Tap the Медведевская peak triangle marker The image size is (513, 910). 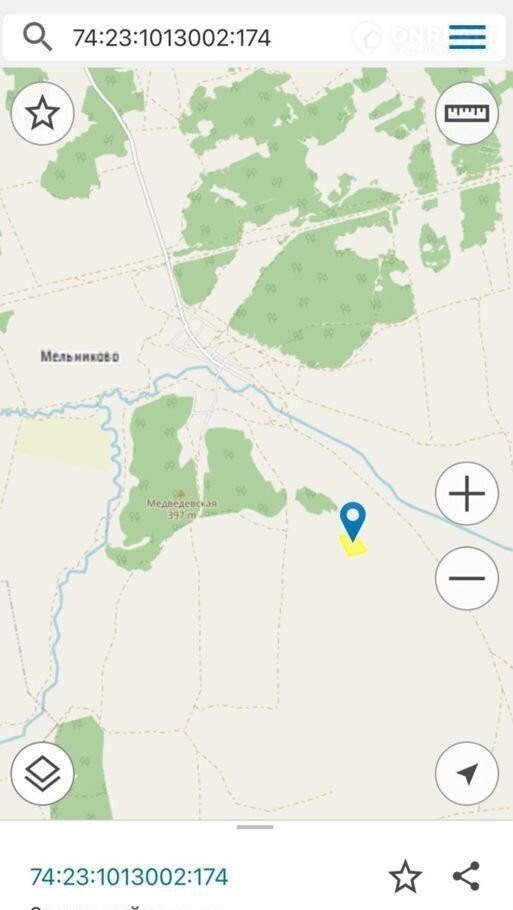click(181, 493)
